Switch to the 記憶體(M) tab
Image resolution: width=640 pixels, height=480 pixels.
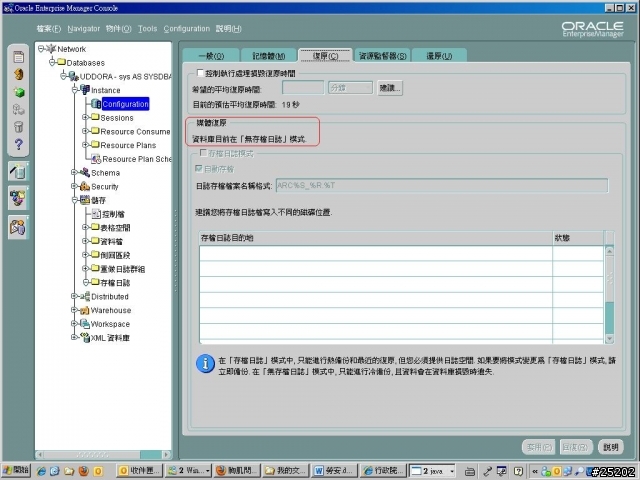pyautogui.click(x=269, y=56)
